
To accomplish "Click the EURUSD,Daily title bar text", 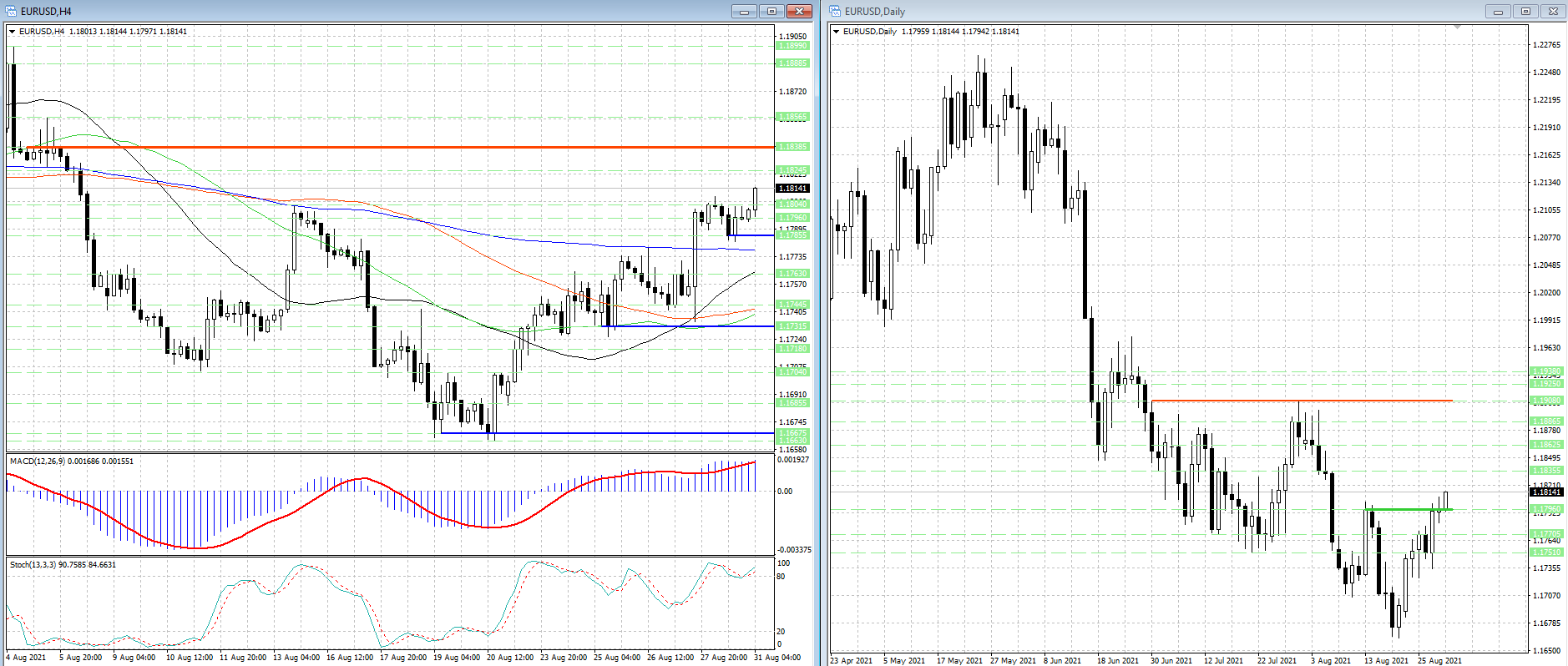I will 874,12.
